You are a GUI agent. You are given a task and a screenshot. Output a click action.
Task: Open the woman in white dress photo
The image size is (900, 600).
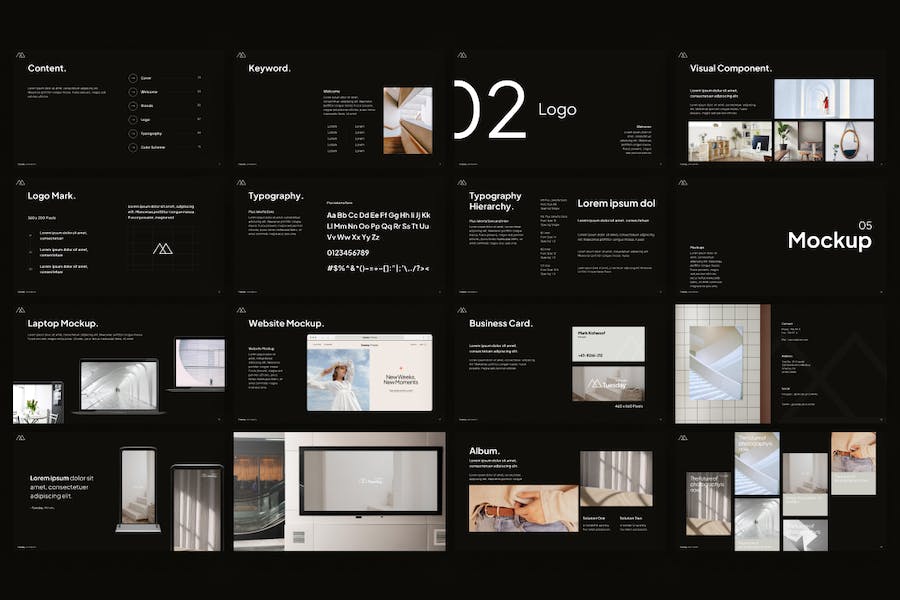coord(338,380)
